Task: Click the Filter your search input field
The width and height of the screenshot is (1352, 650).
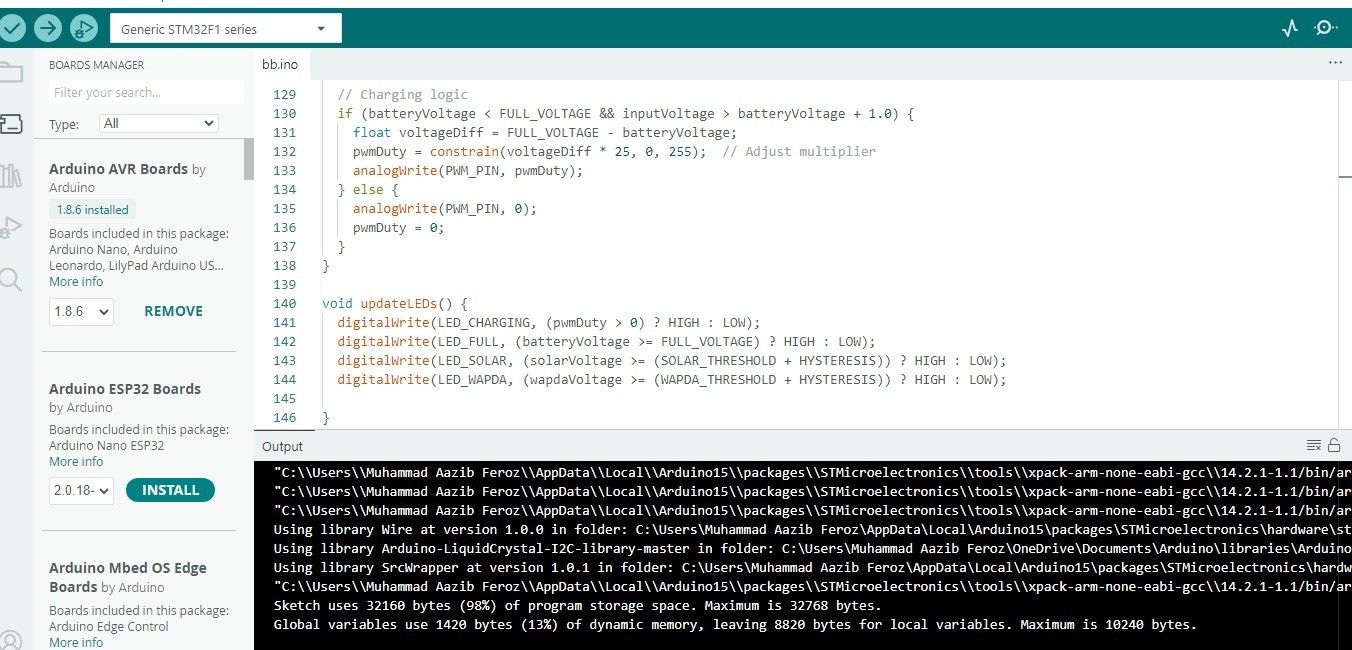Action: pyautogui.click(x=145, y=92)
